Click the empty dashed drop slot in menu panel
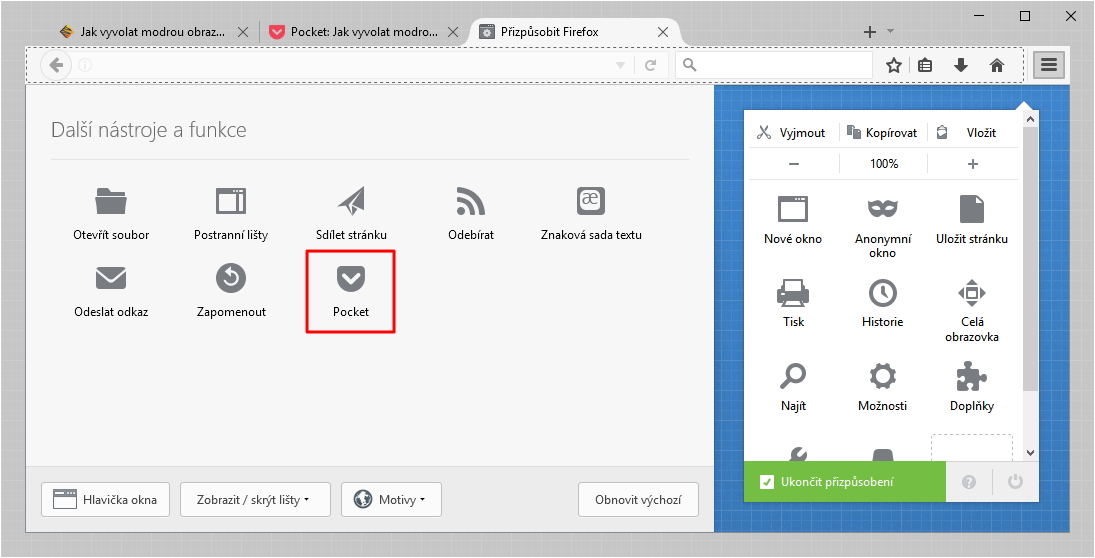 click(x=971, y=448)
